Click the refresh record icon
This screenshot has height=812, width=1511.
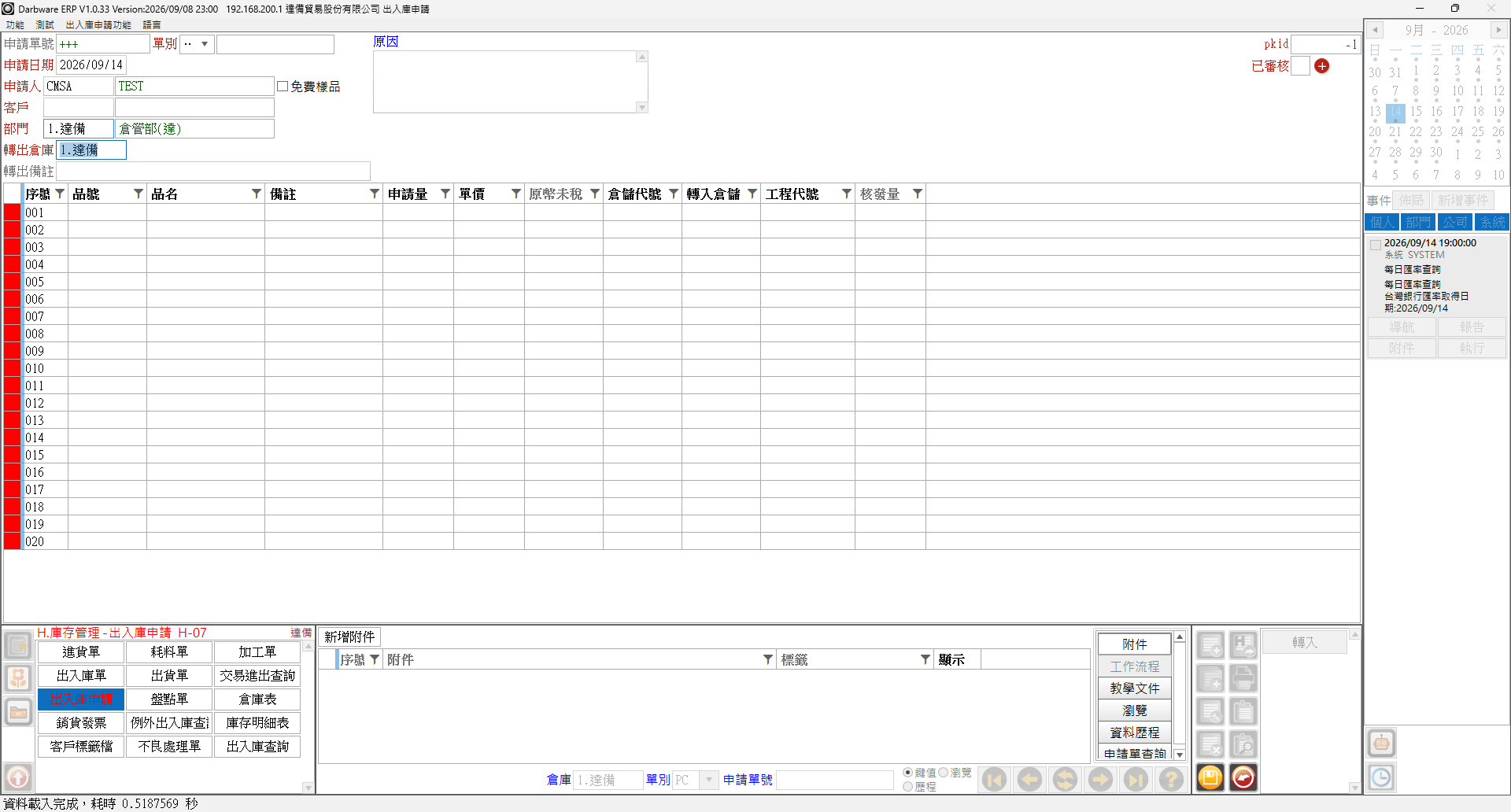click(x=1065, y=779)
